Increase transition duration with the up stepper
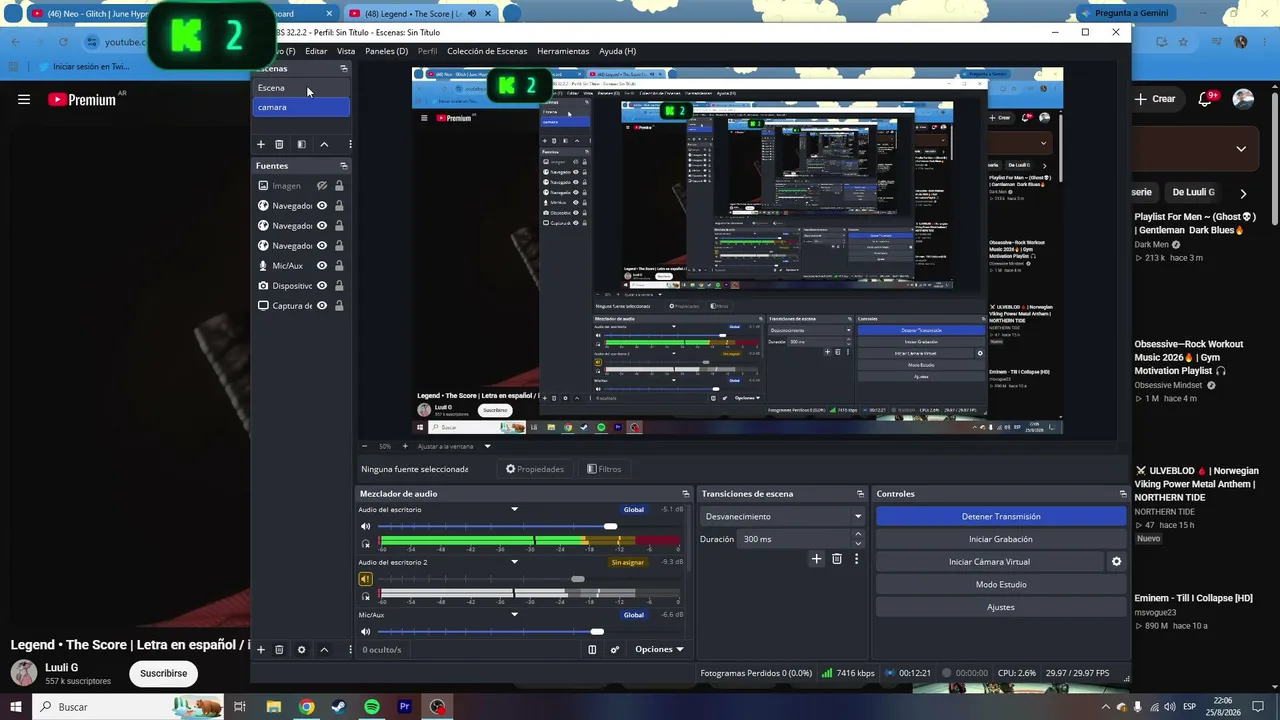Screen dimensions: 1280x720 click(858, 535)
